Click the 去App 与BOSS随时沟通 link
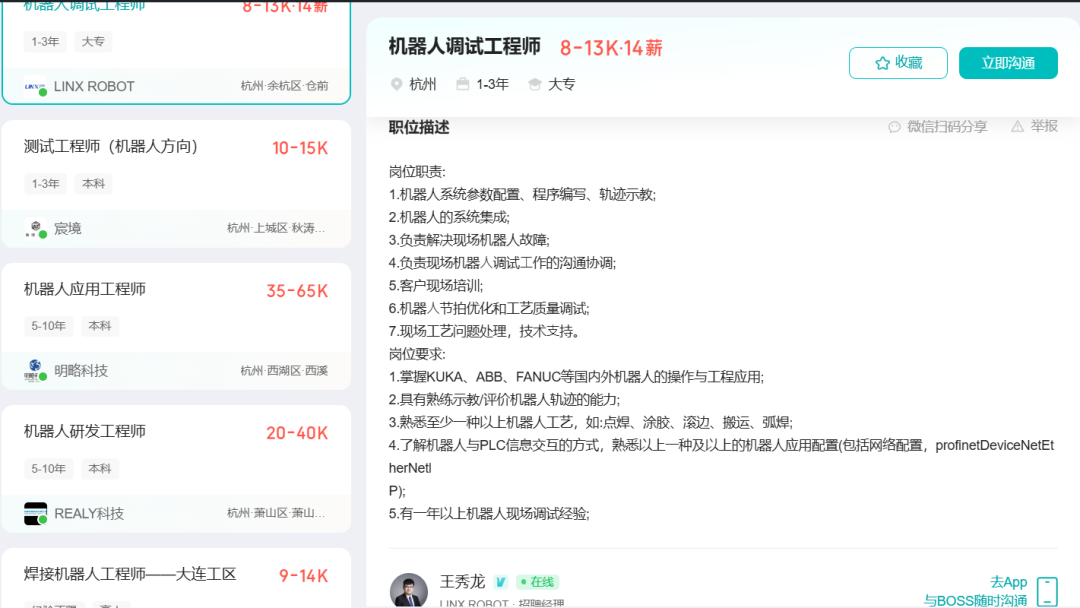 click(x=975, y=591)
